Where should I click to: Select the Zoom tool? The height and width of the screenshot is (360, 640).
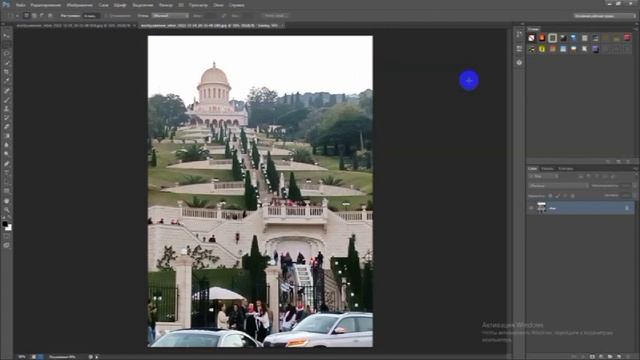click(6, 209)
